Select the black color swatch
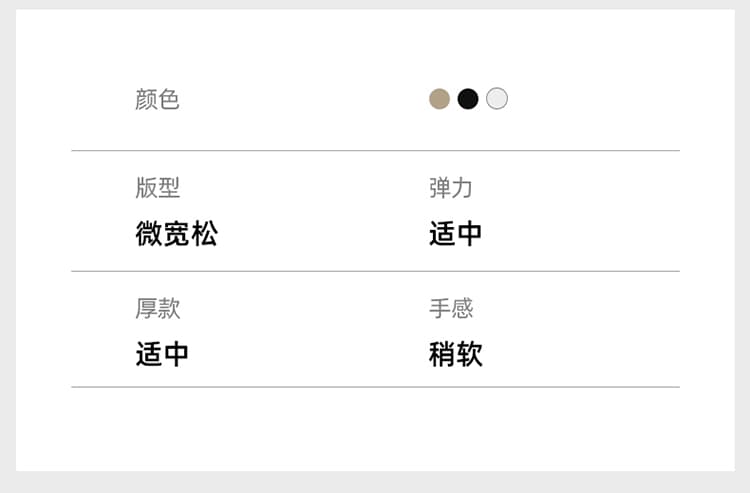750x493 pixels. click(468, 99)
